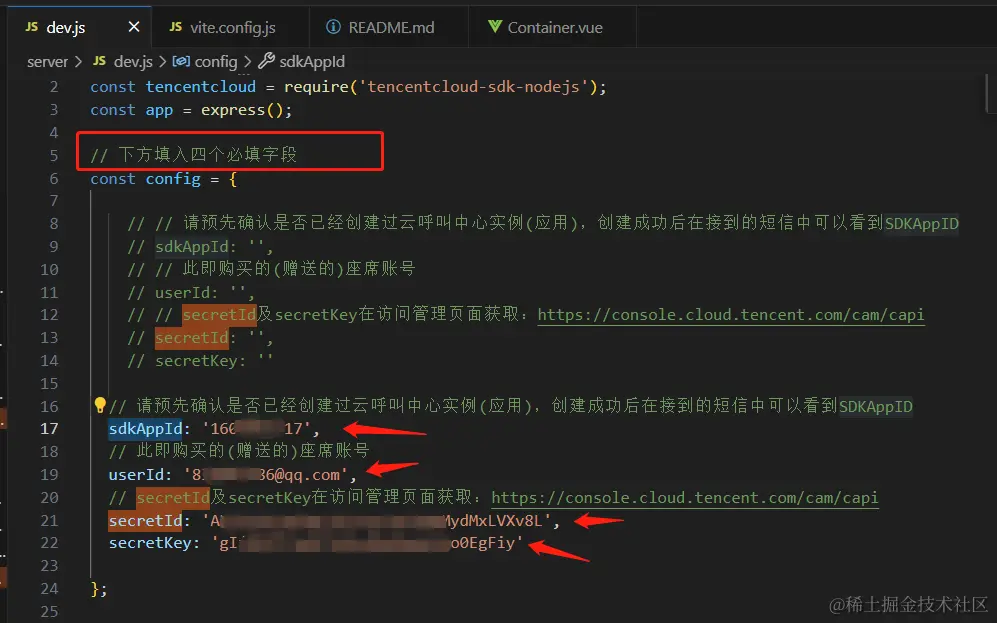The height and width of the screenshot is (623, 997).
Task: Click line number 6 in the gutter
Action: pos(54,179)
